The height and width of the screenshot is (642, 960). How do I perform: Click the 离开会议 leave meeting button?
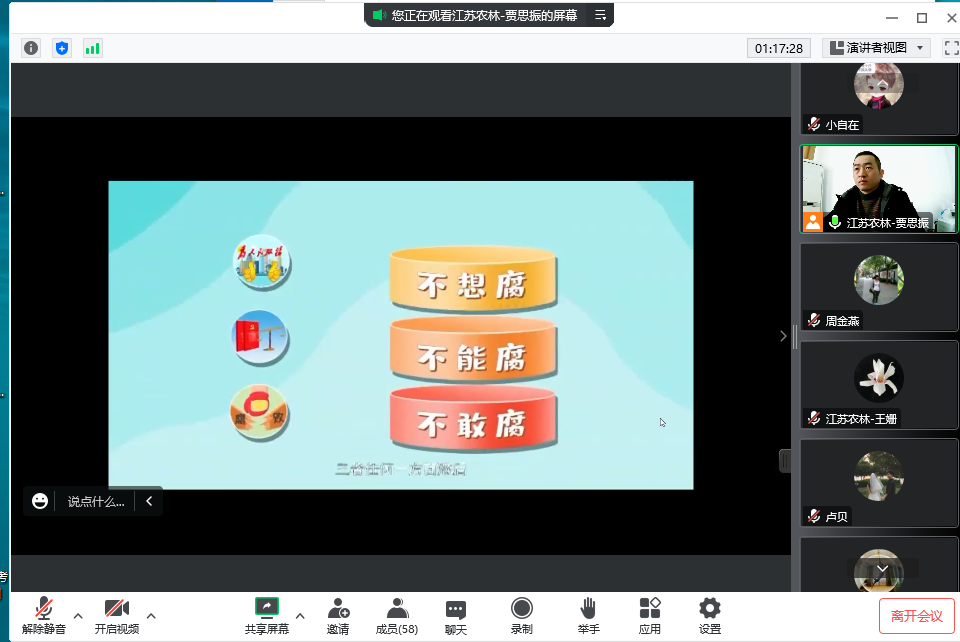(916, 616)
